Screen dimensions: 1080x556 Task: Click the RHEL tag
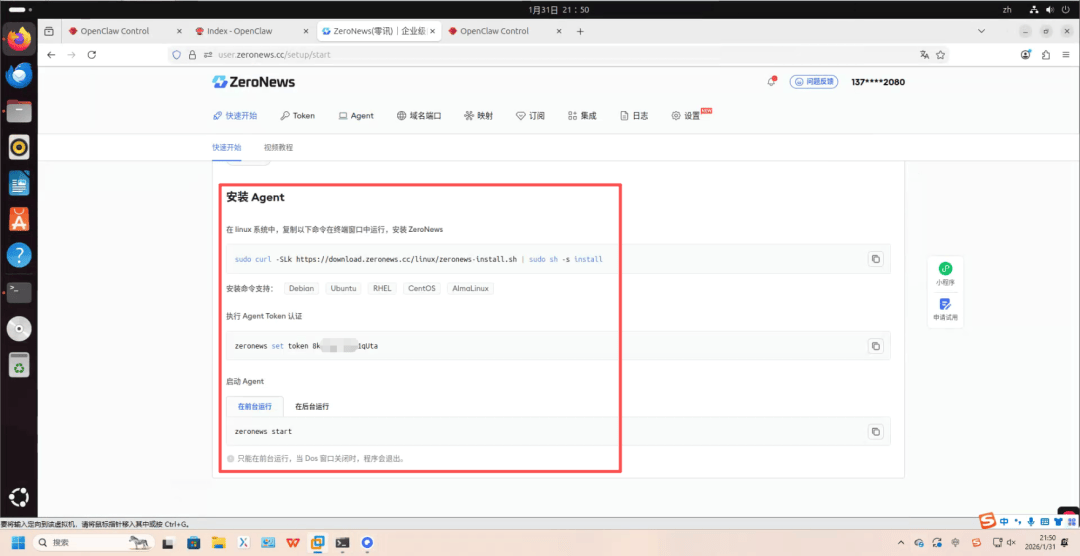pyautogui.click(x=382, y=289)
